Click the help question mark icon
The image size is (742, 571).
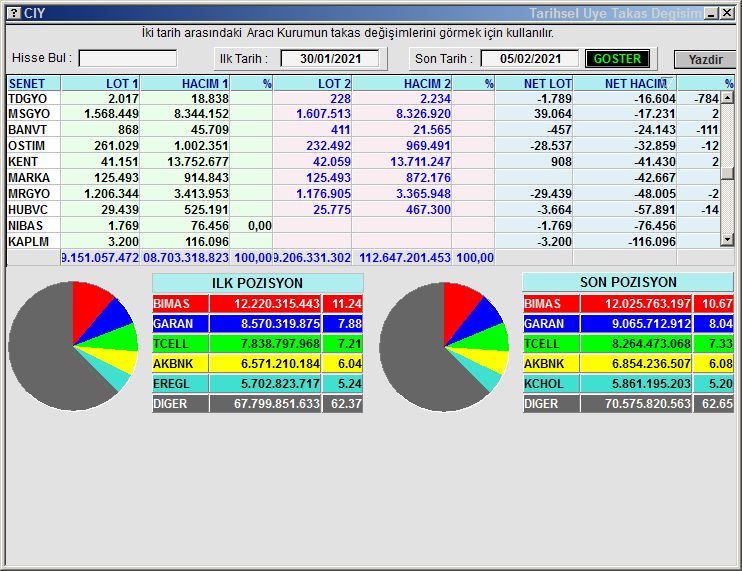click(15, 13)
